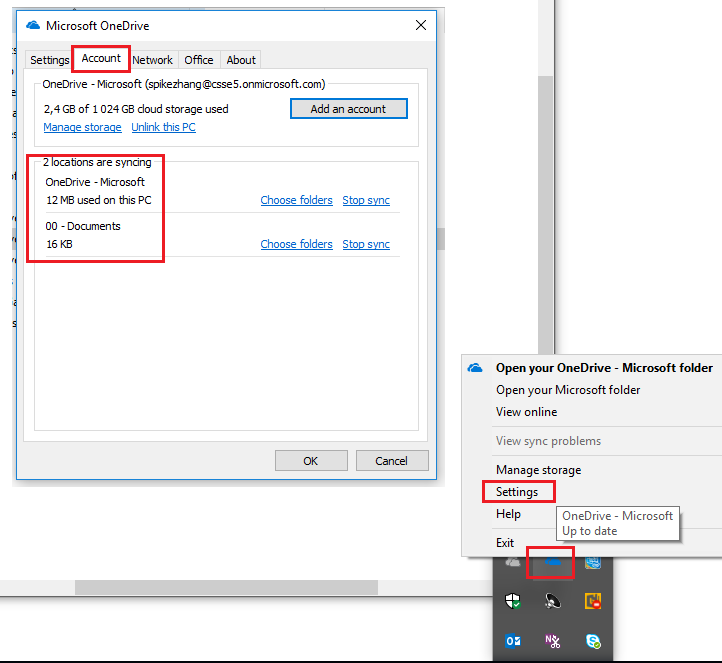Click the '00 - Documents' location name
This screenshot has height=663, width=722.
82,226
